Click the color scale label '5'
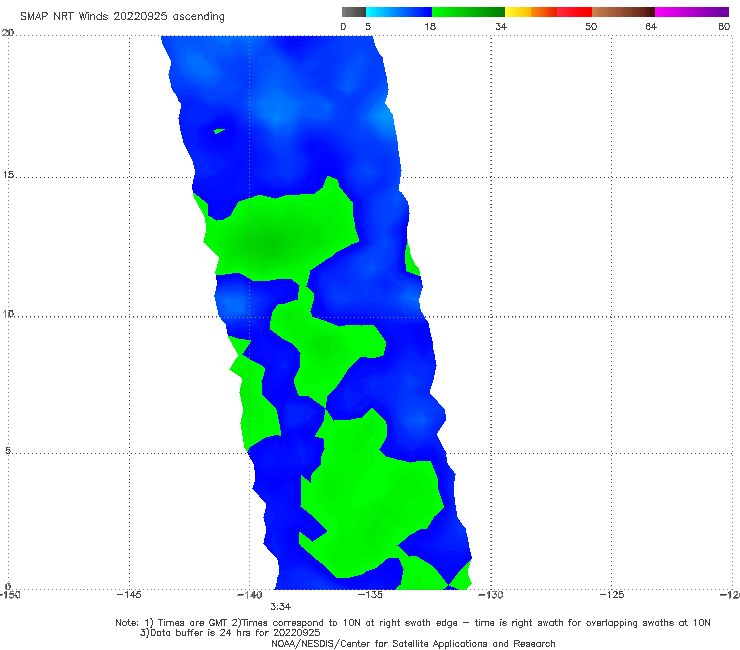Image resolution: width=740 pixels, height=650 pixels. click(x=368, y=26)
